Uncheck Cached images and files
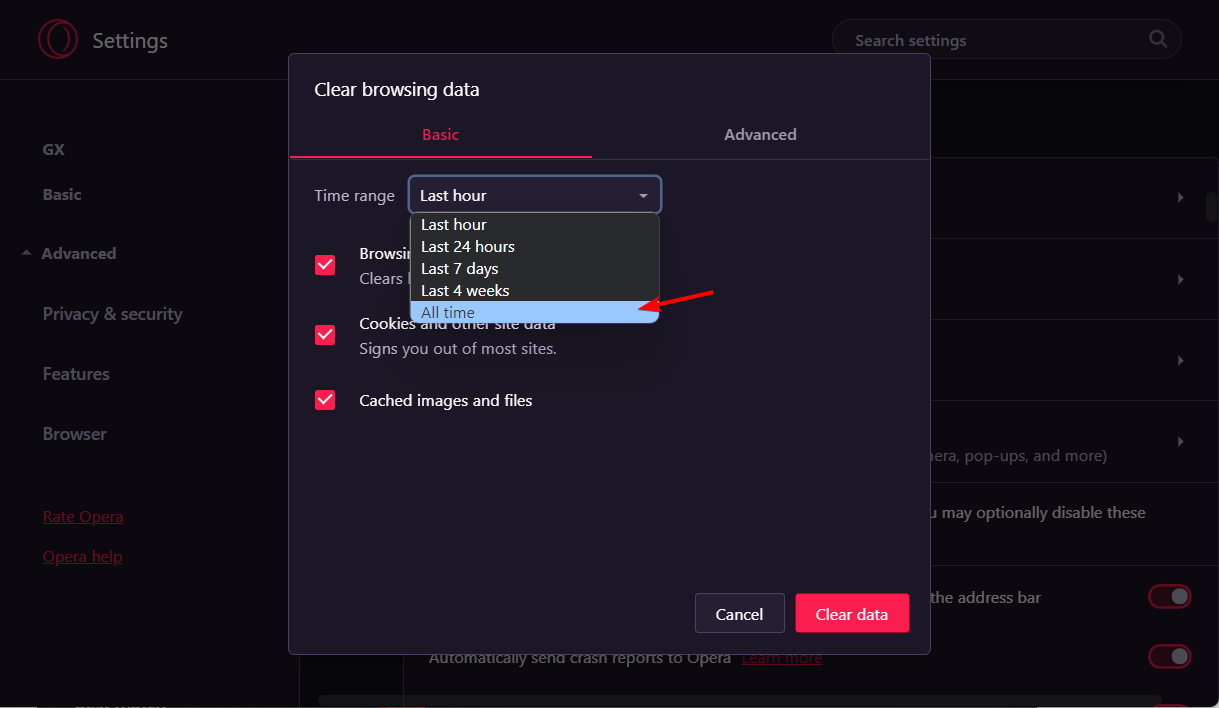 click(x=325, y=400)
